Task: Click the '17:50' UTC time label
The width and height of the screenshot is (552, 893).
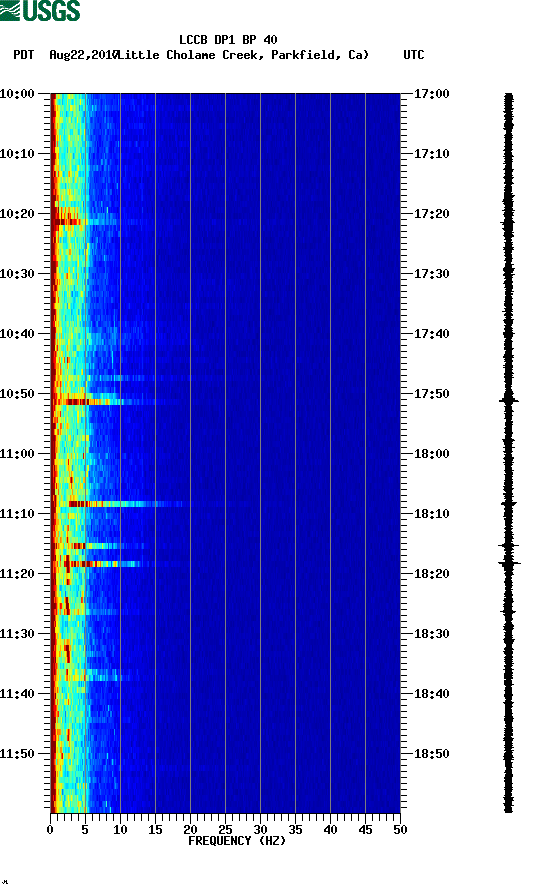Action: click(432, 394)
